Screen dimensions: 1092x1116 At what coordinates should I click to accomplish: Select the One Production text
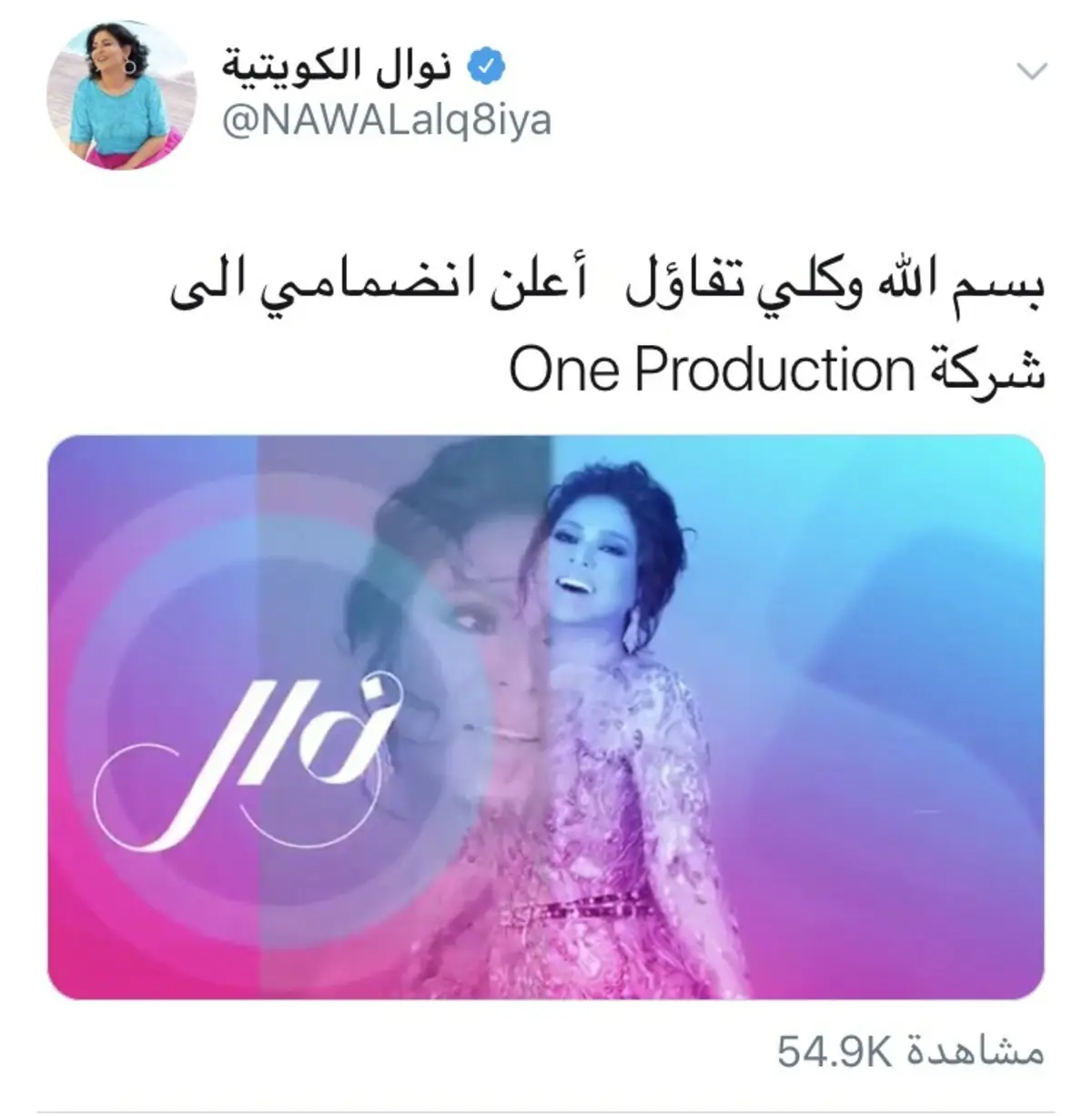click(712, 371)
